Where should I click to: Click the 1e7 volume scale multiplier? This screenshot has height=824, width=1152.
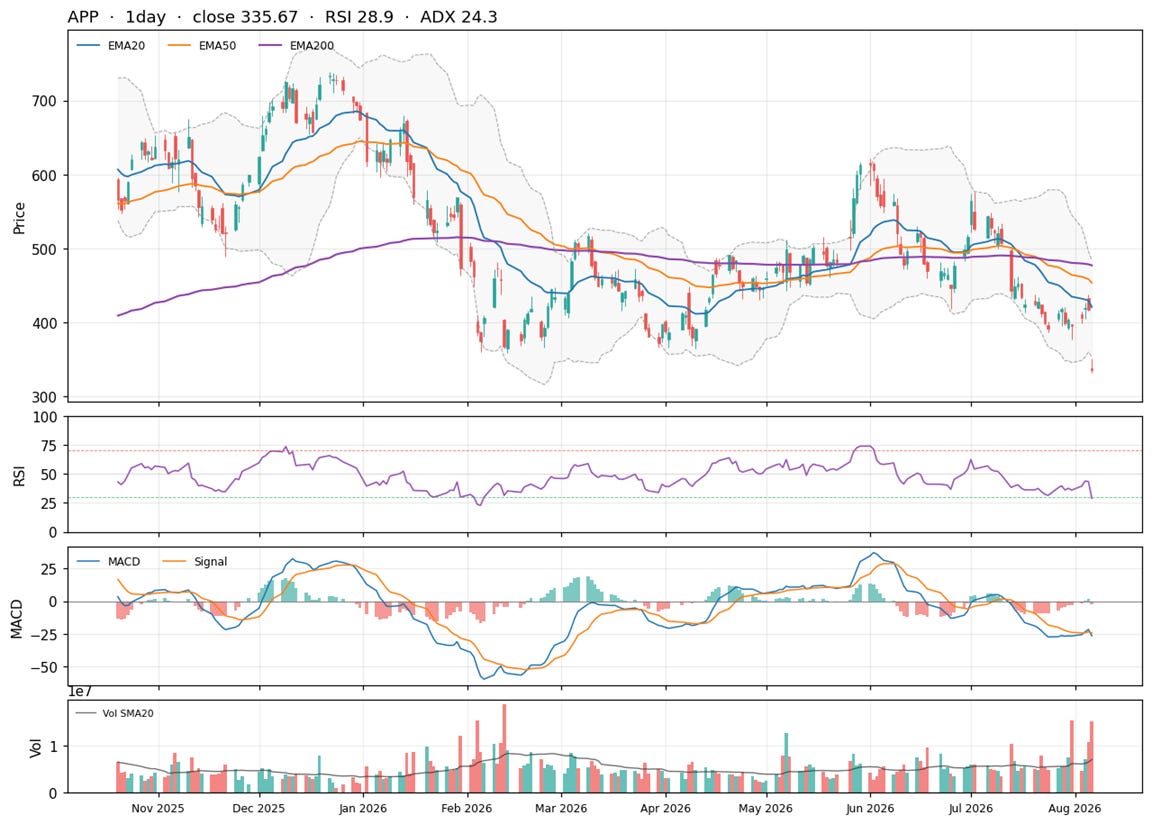coord(79,692)
